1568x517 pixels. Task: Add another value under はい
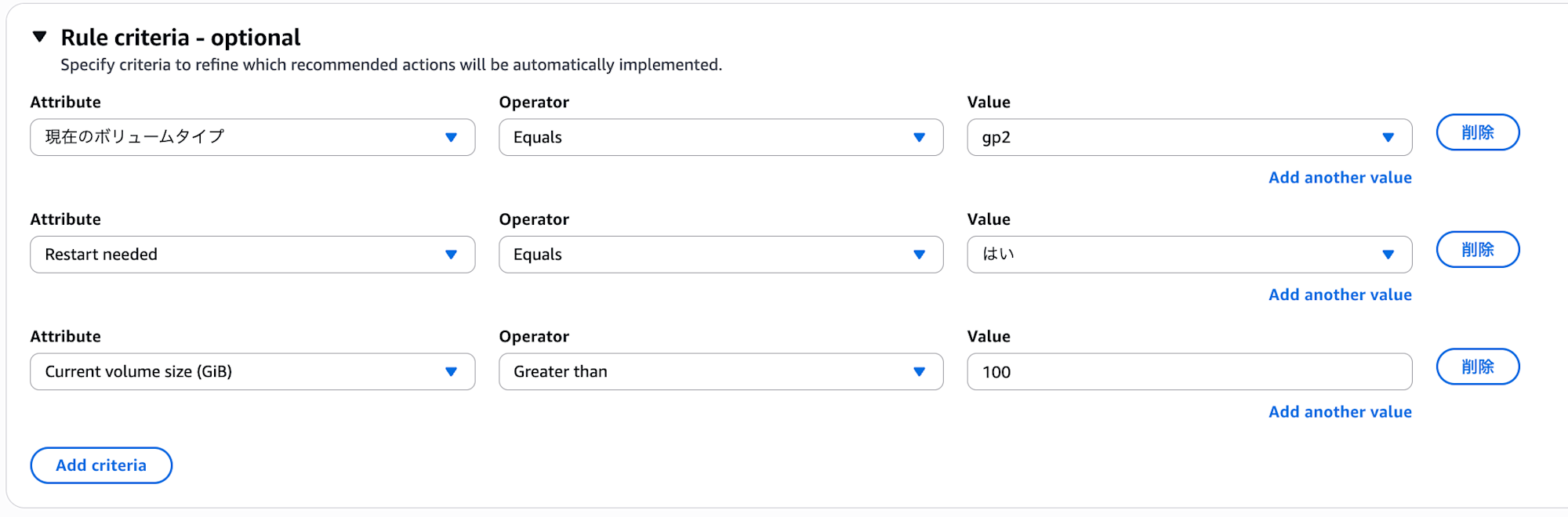[1340, 295]
